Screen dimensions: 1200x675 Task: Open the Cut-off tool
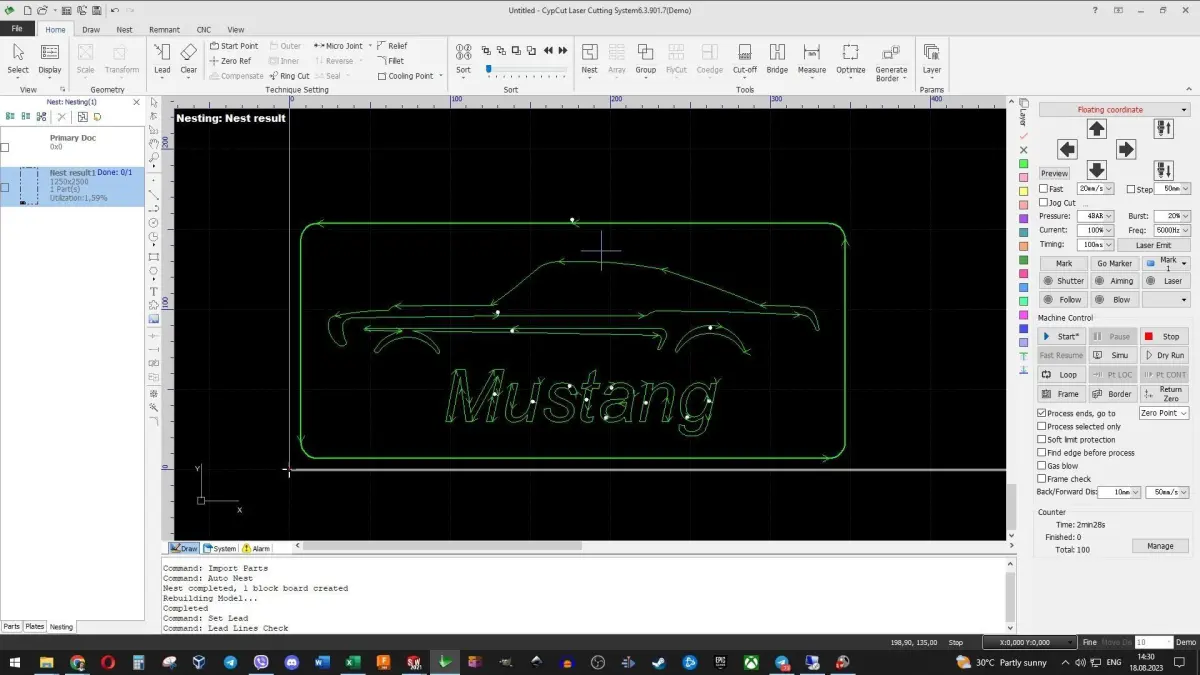pyautogui.click(x=745, y=59)
